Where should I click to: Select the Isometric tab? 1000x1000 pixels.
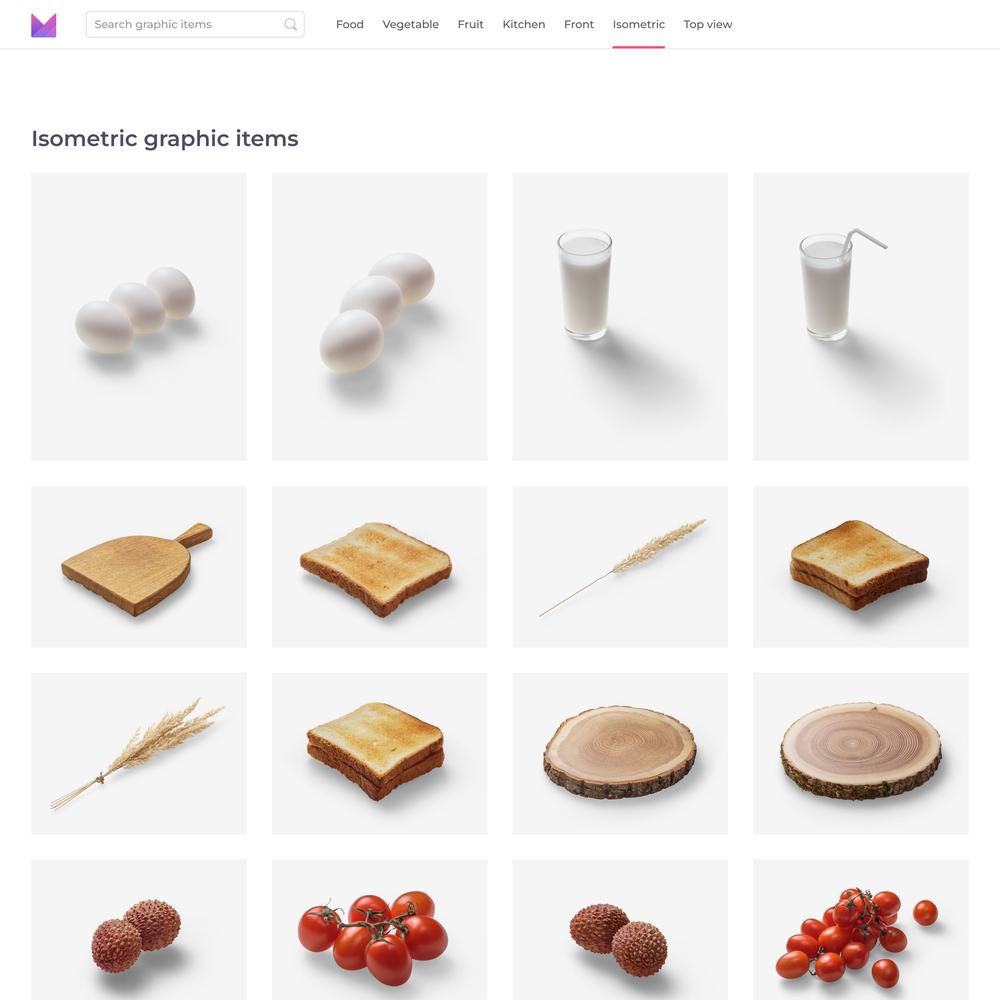[x=638, y=24]
